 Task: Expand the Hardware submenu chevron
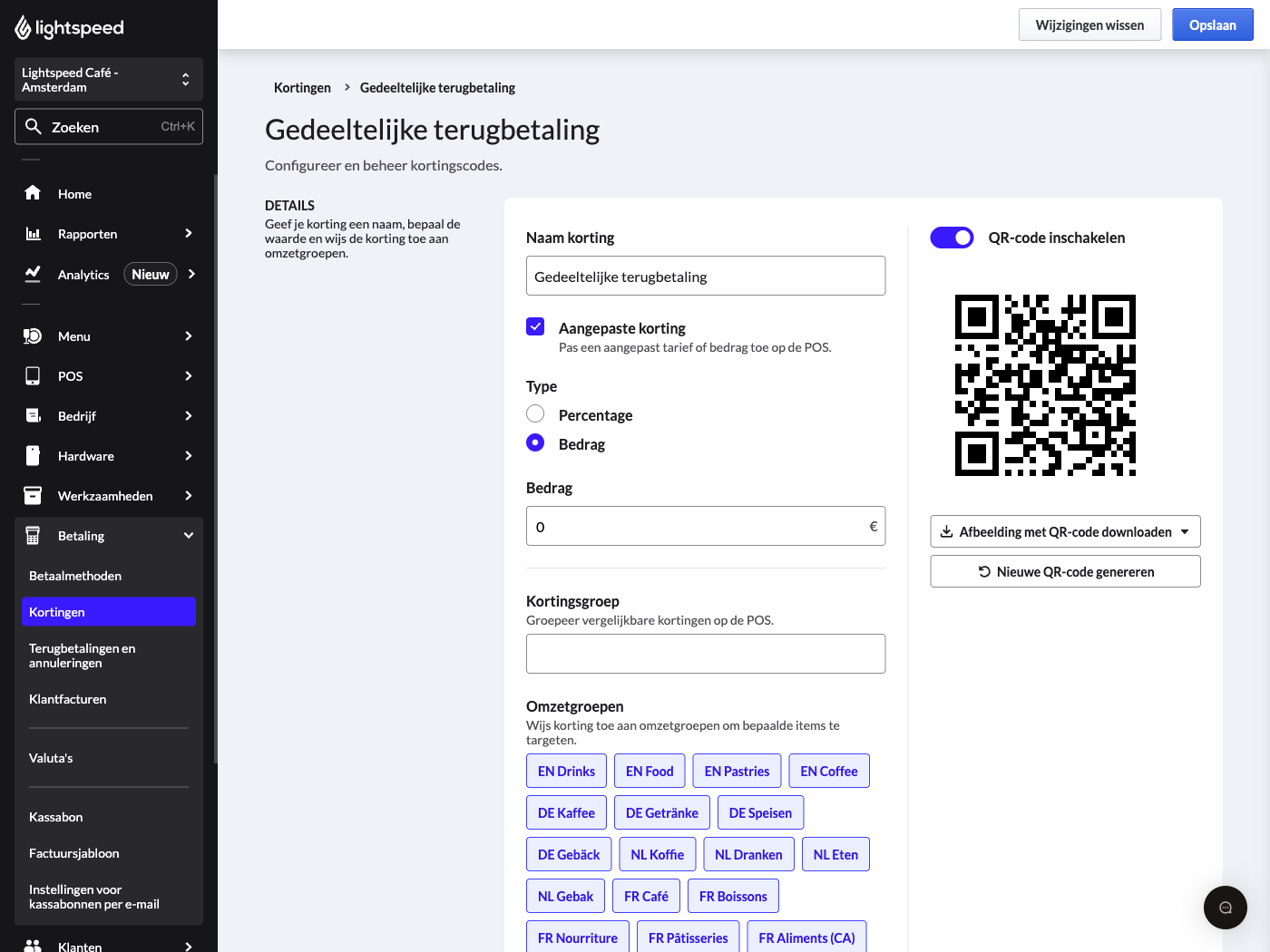(x=189, y=455)
